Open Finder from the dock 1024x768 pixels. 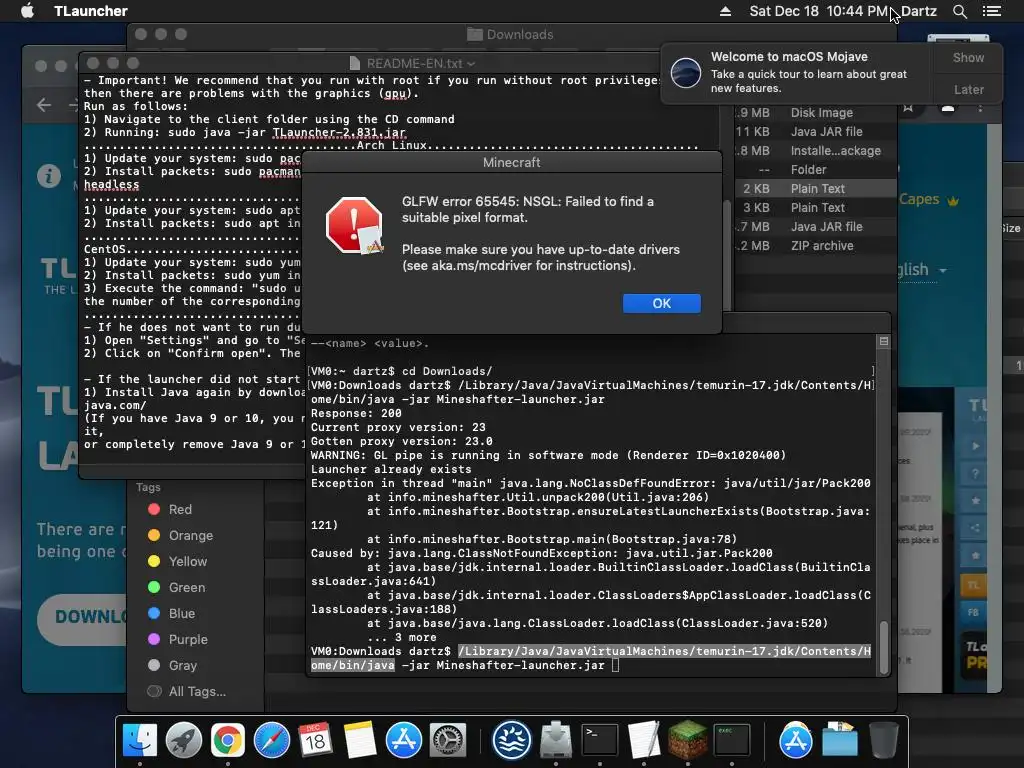click(x=140, y=741)
